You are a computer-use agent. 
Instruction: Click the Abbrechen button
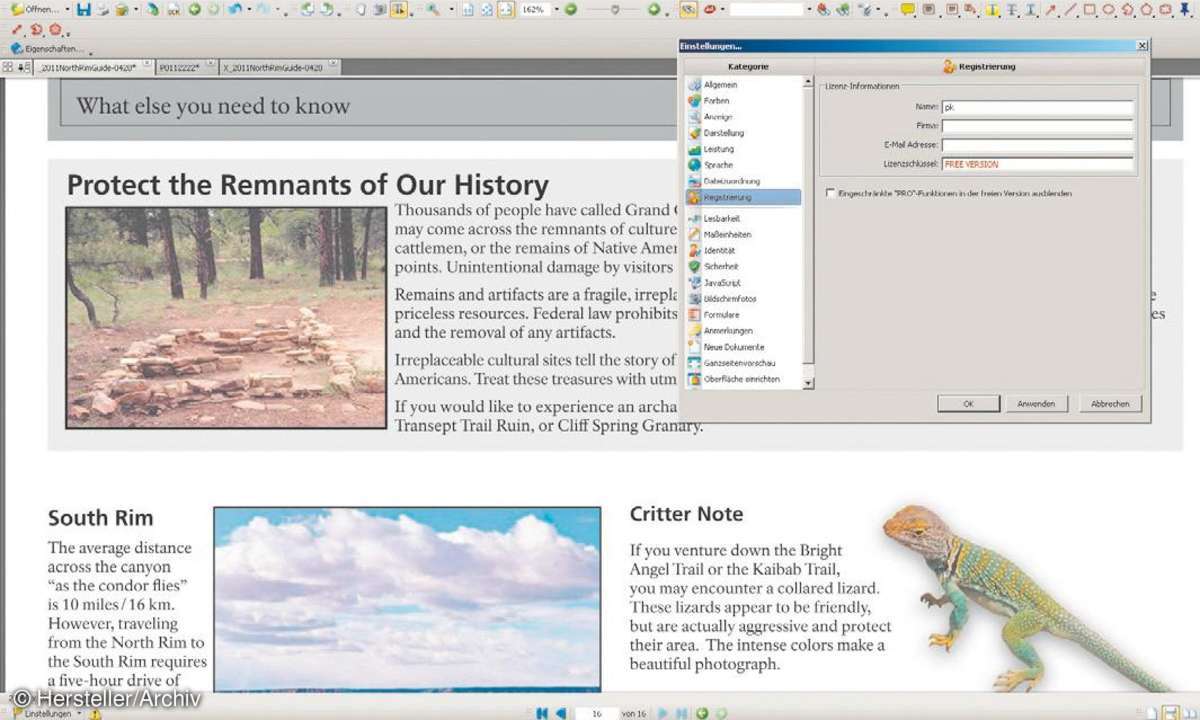[x=1110, y=404]
